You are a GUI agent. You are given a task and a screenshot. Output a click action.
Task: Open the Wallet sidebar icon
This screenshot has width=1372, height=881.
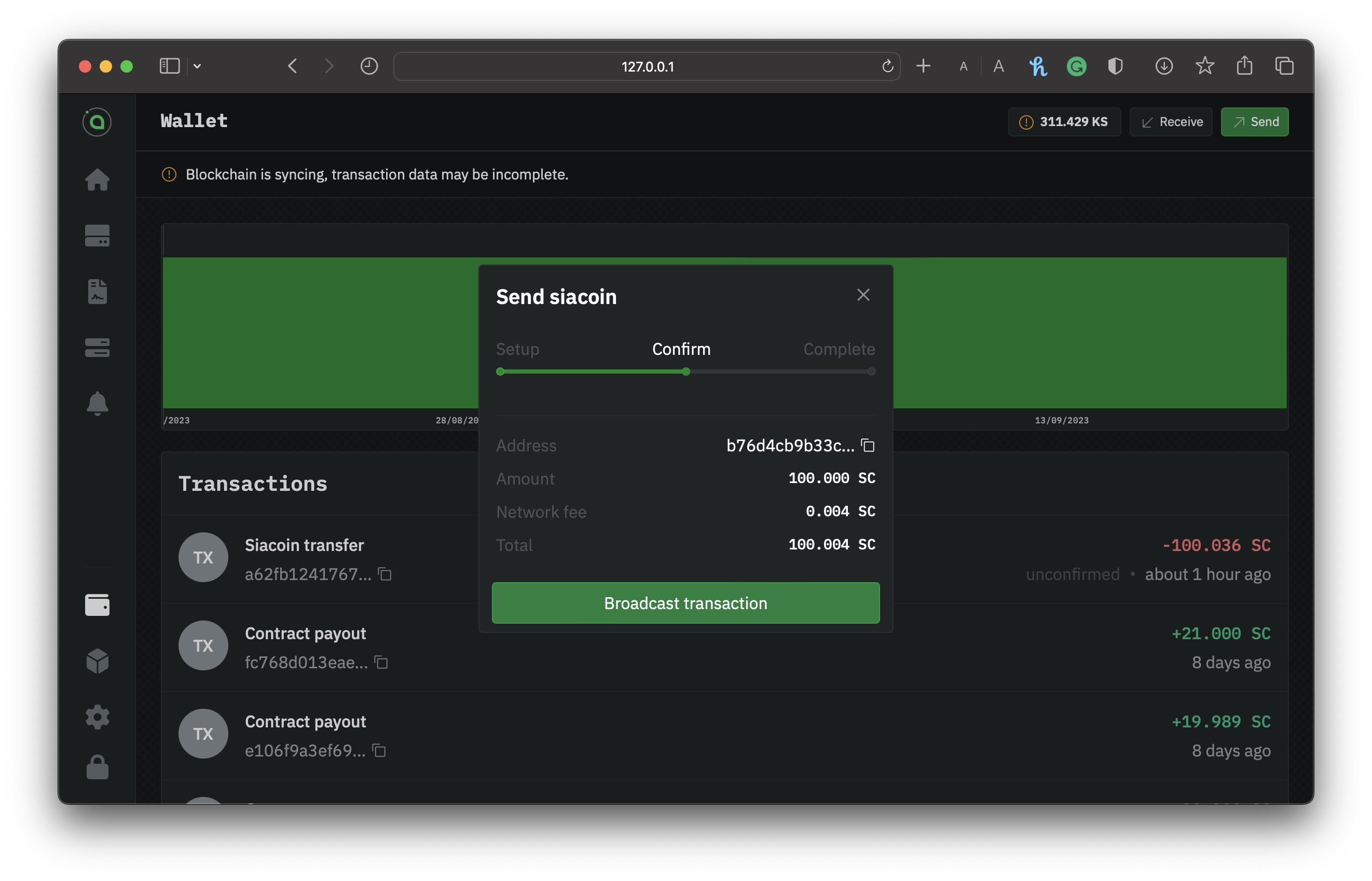click(97, 604)
